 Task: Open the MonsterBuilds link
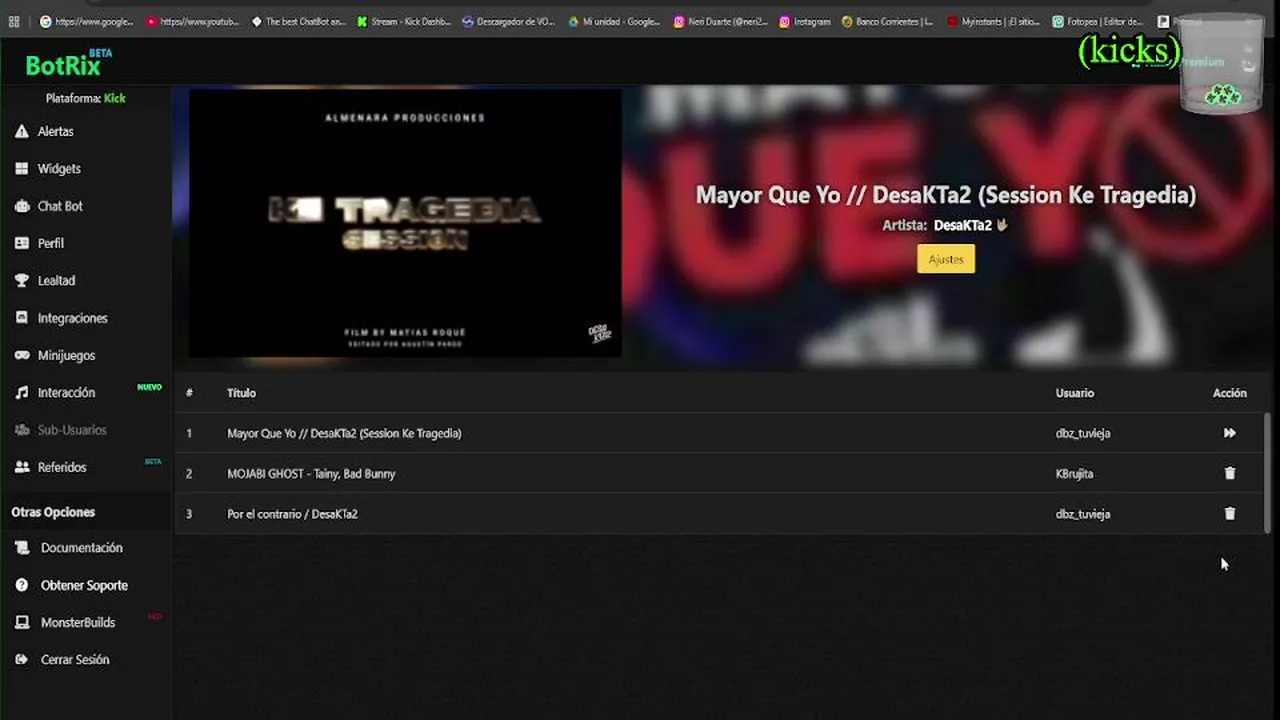point(78,622)
